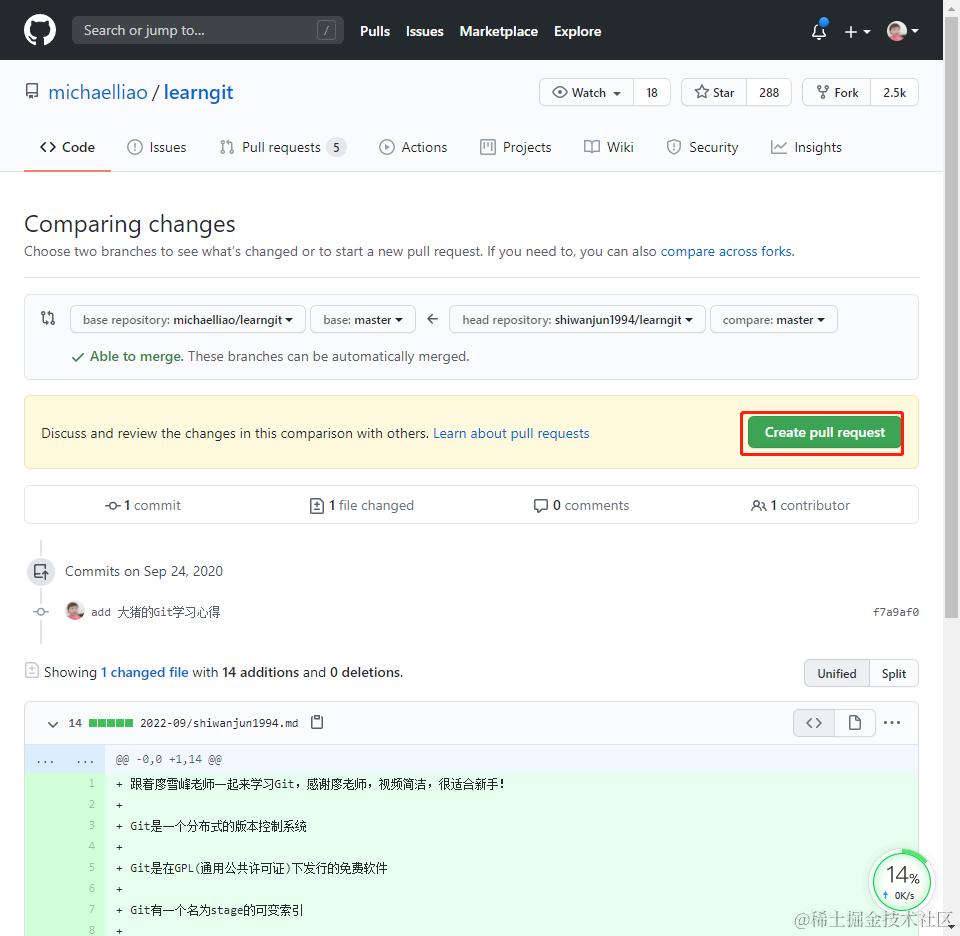Show rich diff document icon

tap(855, 723)
